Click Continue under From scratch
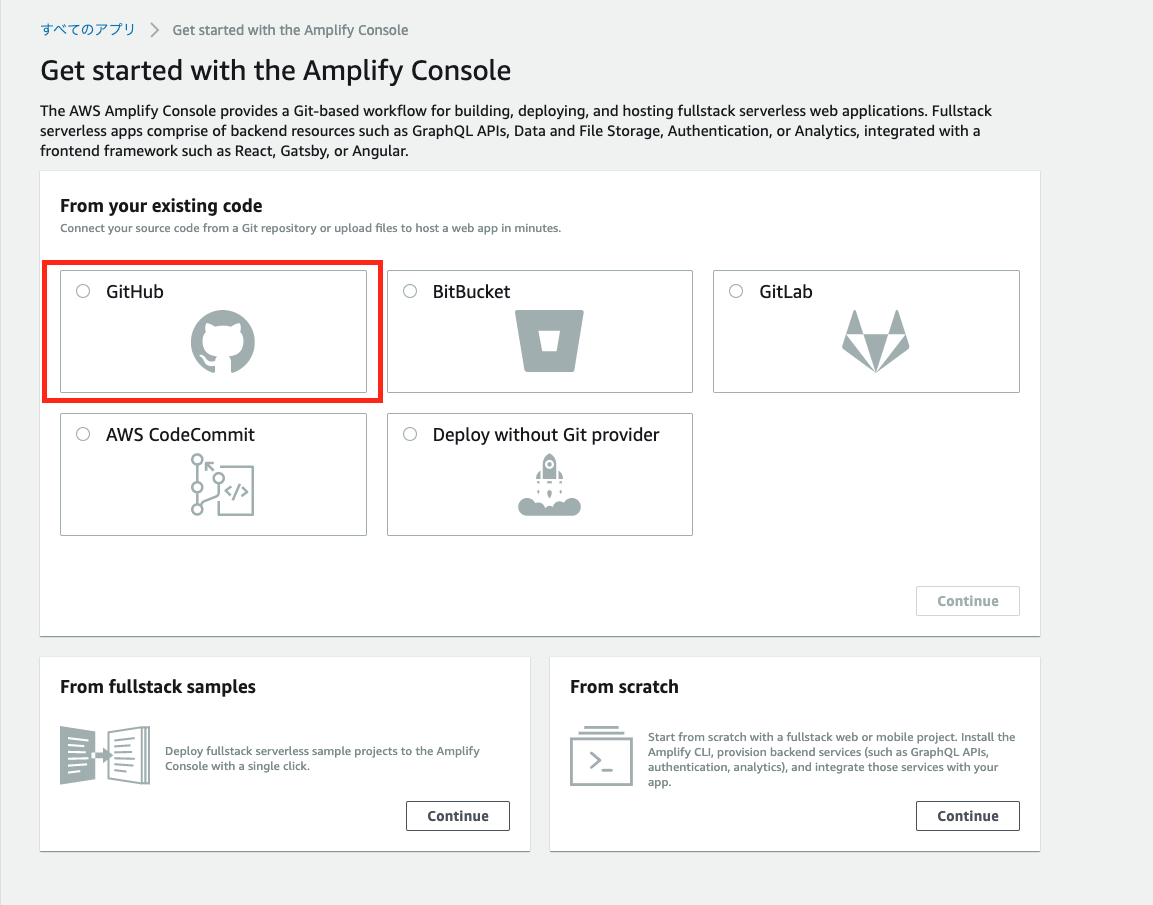 pos(968,816)
